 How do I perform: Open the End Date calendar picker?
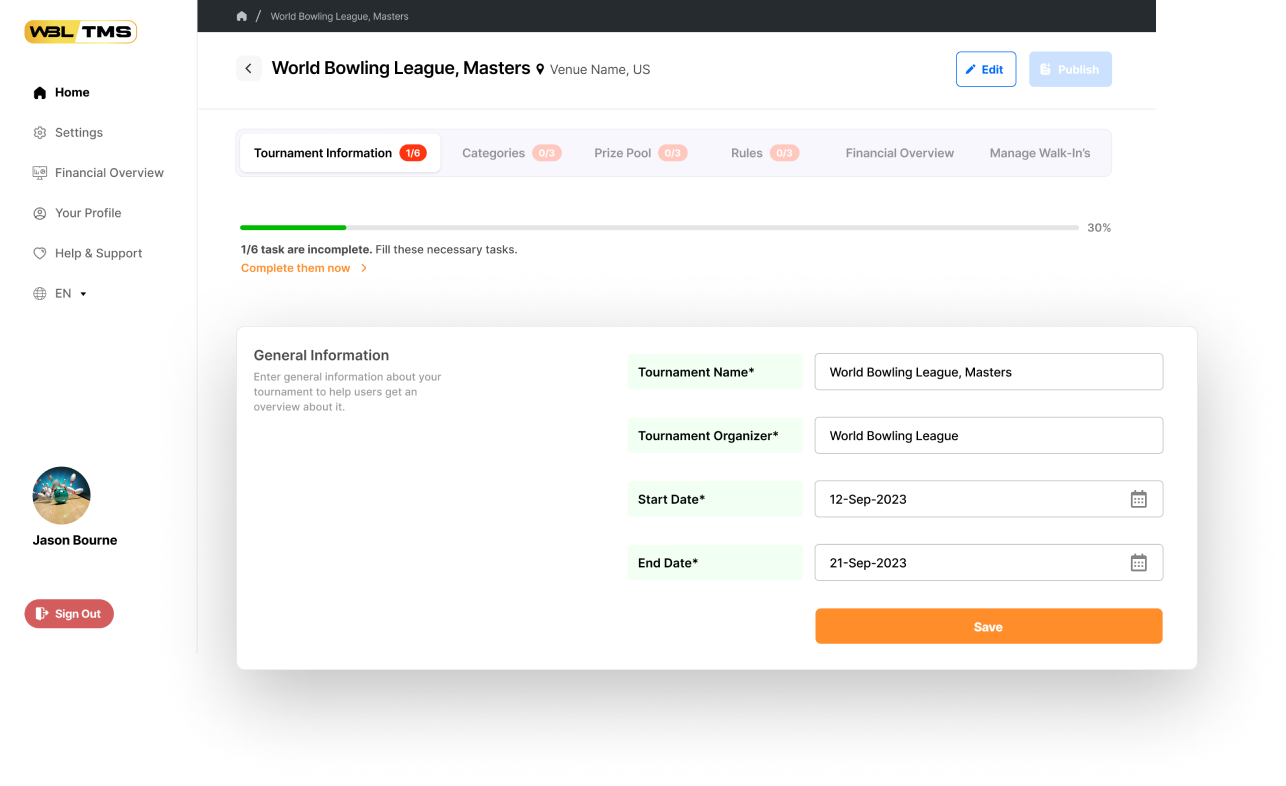(x=1138, y=563)
